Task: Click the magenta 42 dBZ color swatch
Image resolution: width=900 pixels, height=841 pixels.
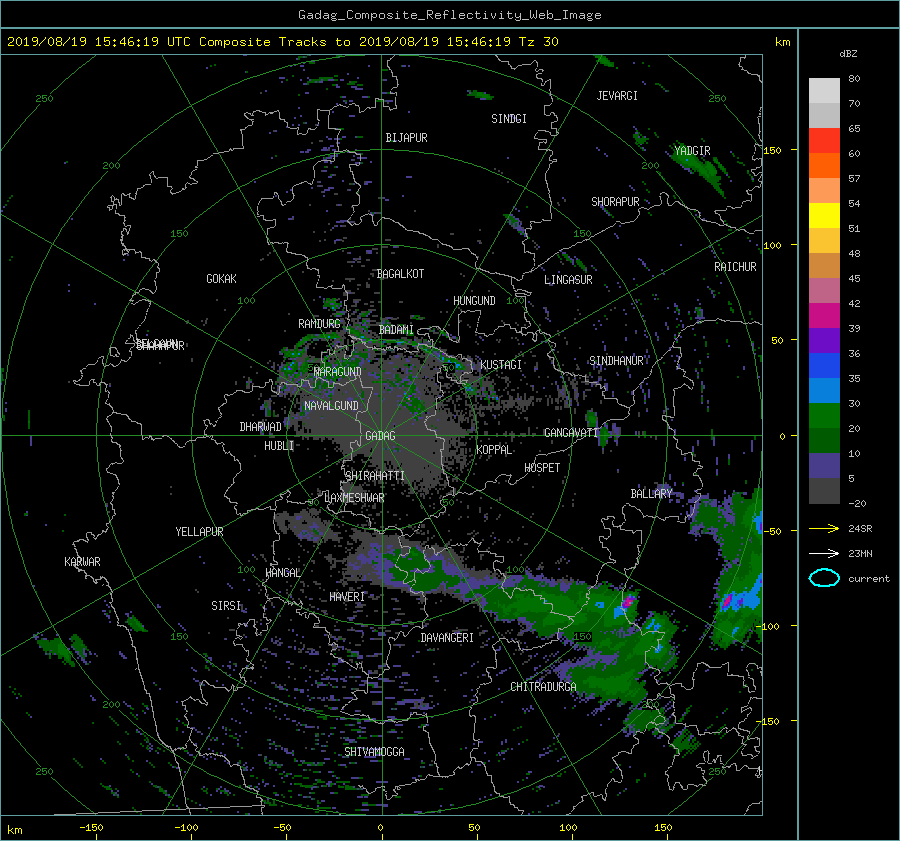Action: 824,315
